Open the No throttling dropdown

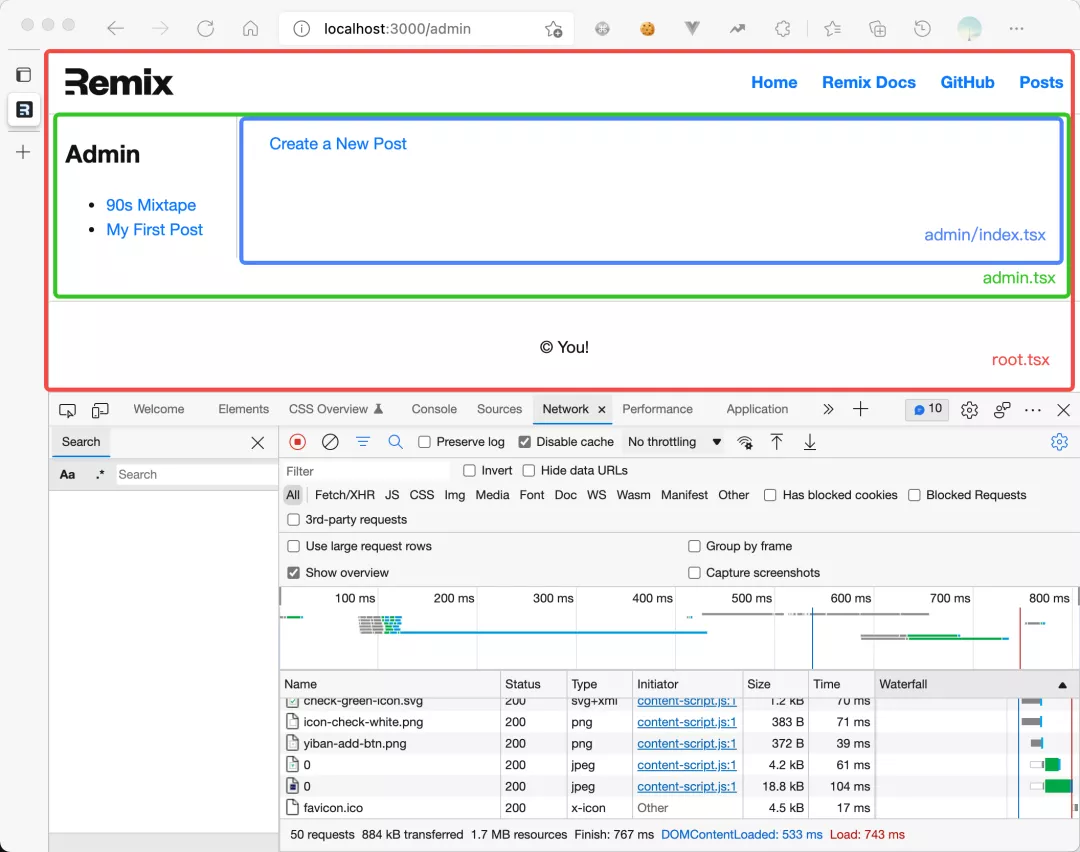click(674, 441)
